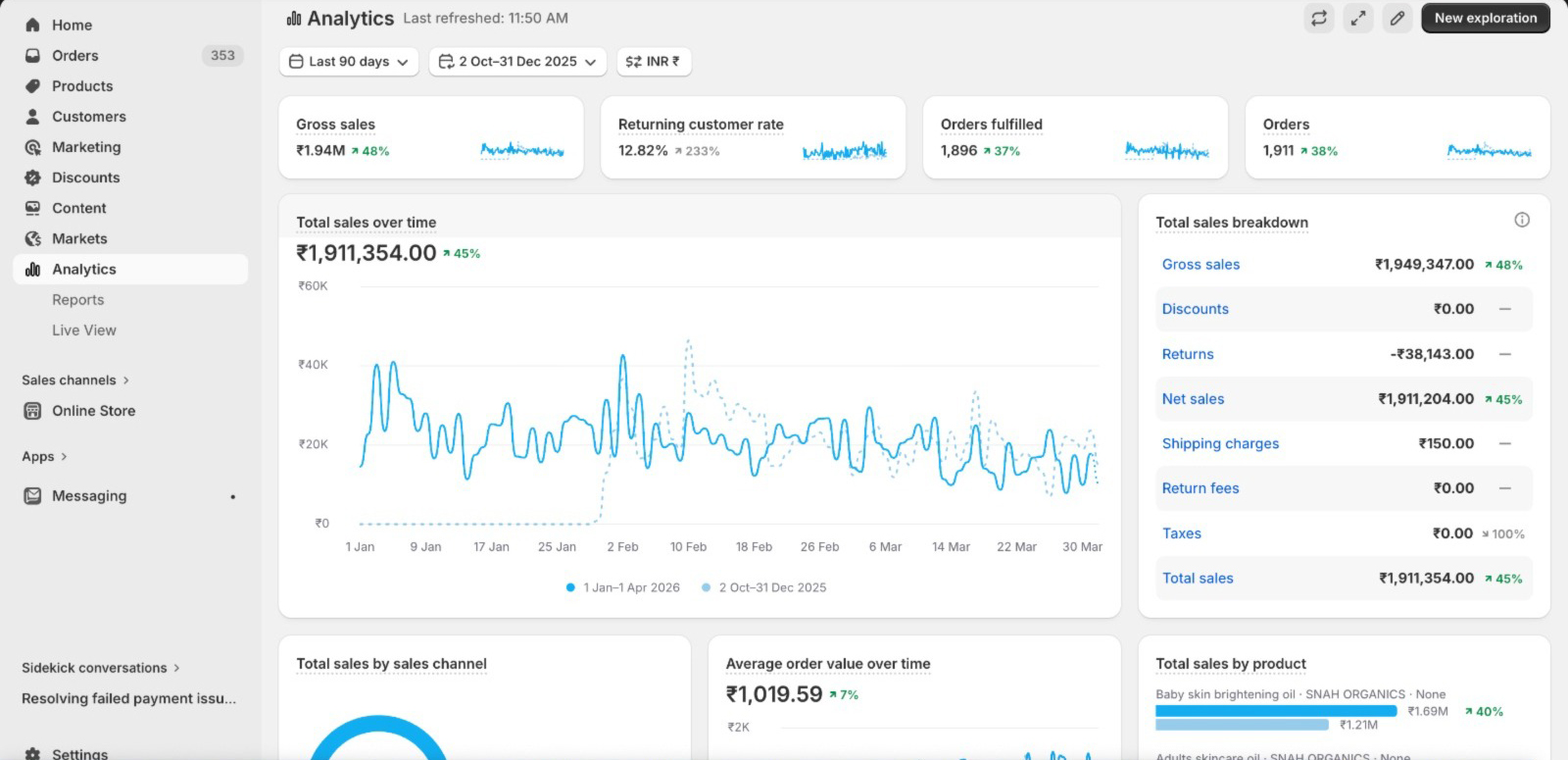Click the Marketing sidebar icon
This screenshot has height=760, width=1568.
click(x=33, y=147)
